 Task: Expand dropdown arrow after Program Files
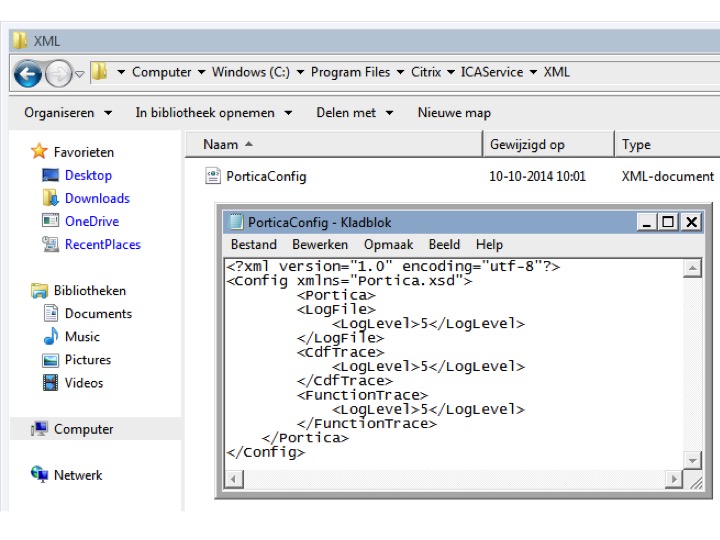400,72
